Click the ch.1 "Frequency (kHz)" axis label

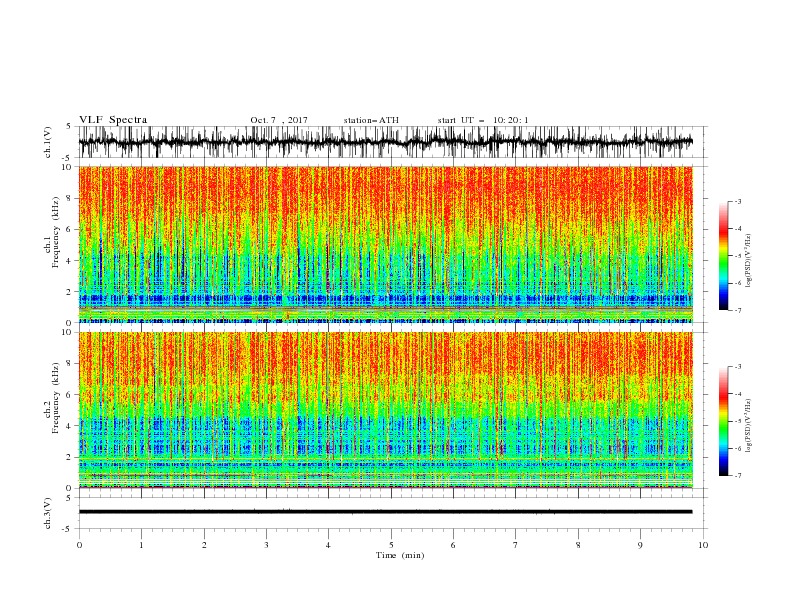click(56, 230)
